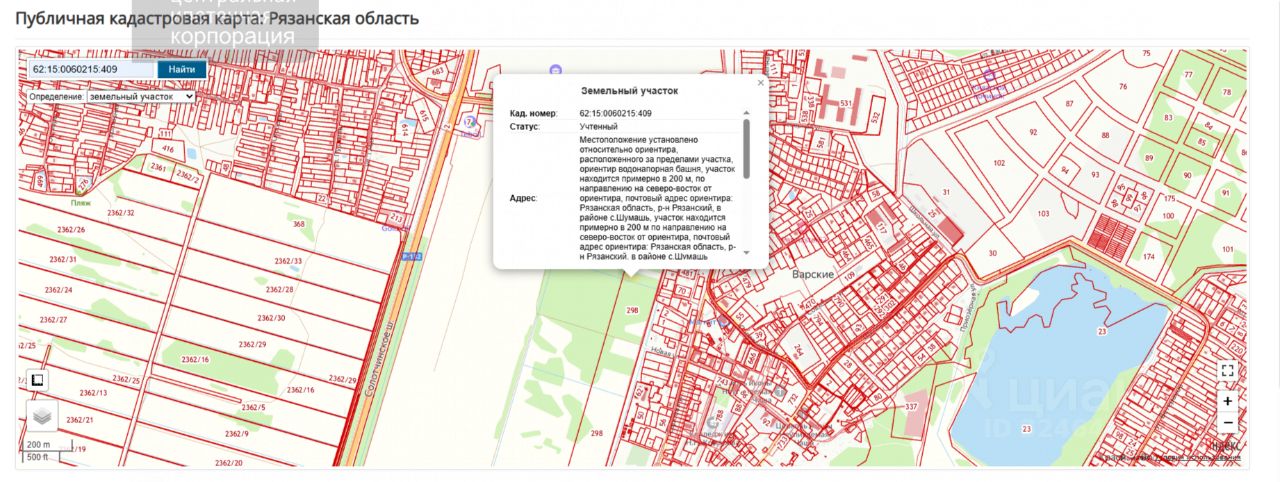Click the Пляж beach map label
Image resolution: width=1280 pixels, height=482 pixels.
tap(81, 202)
